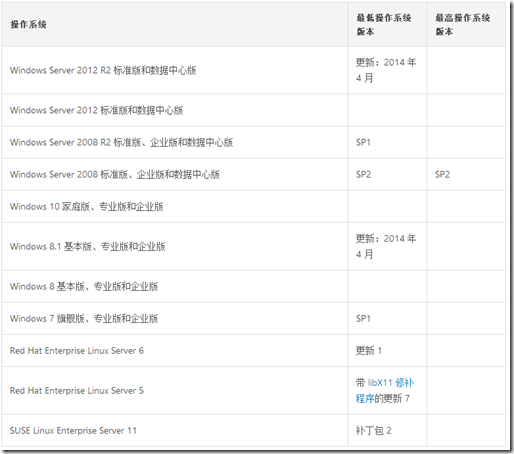Click Windows Server 2012 R2 标准版和数据中心版 row
Image resolution: width=514 pixels, height=454 pixels.
click(253, 70)
